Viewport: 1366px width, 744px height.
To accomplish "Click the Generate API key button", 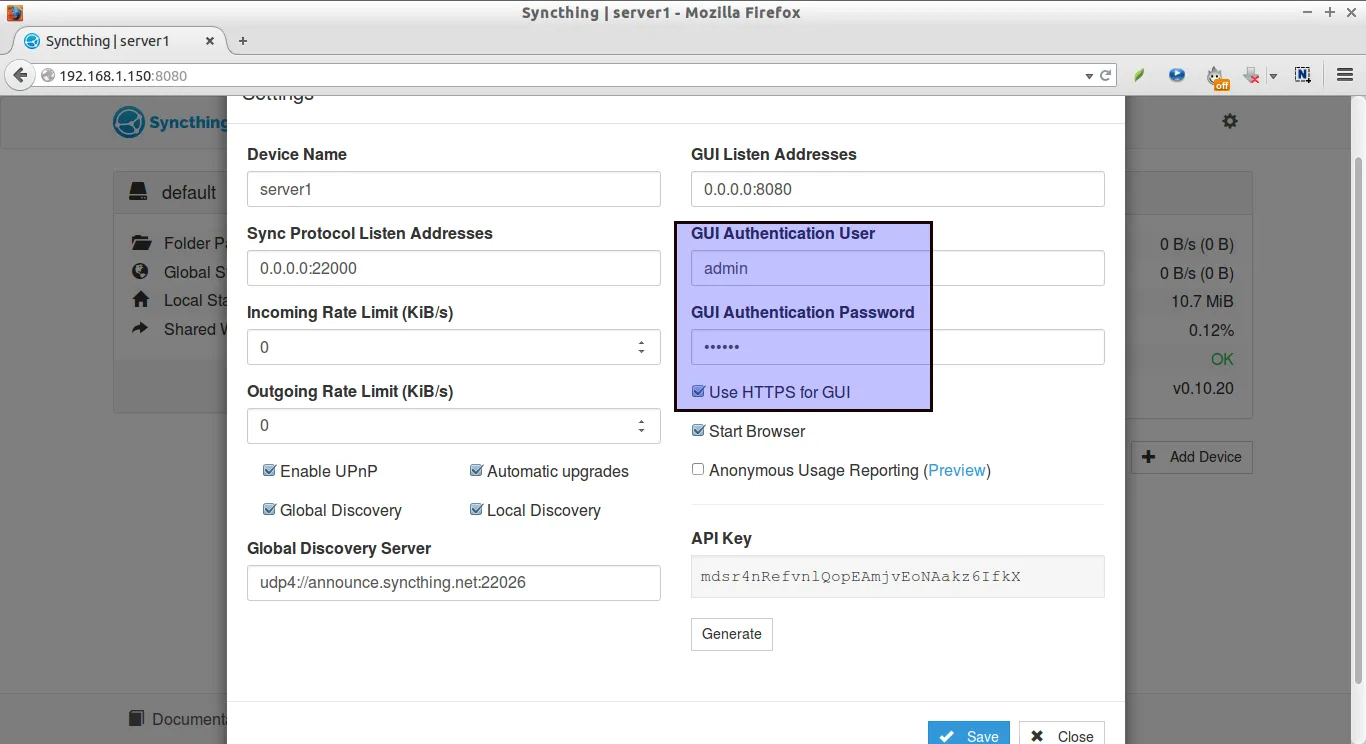I will [x=731, y=634].
